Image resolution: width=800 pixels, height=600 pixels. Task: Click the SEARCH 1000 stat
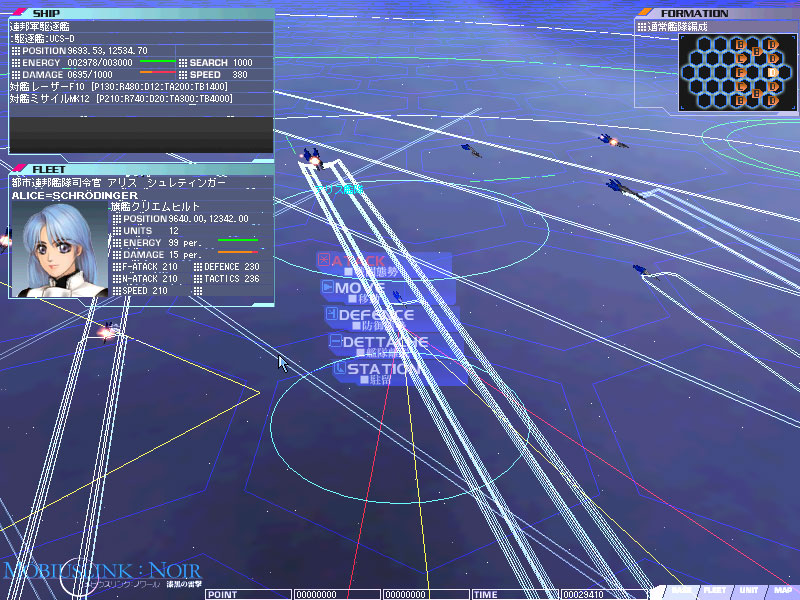[216, 63]
